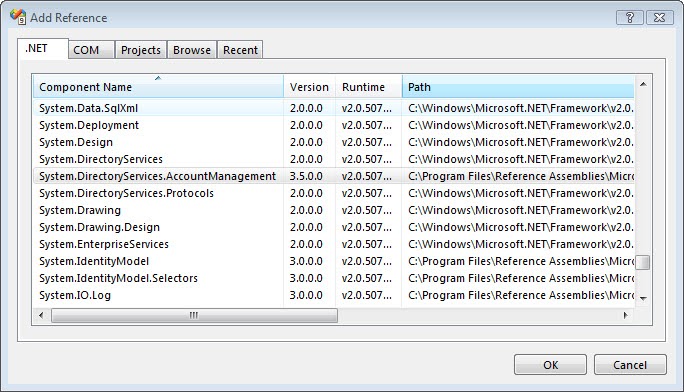Select the System.Deployment component
This screenshot has height=392, width=684.
[334, 125]
